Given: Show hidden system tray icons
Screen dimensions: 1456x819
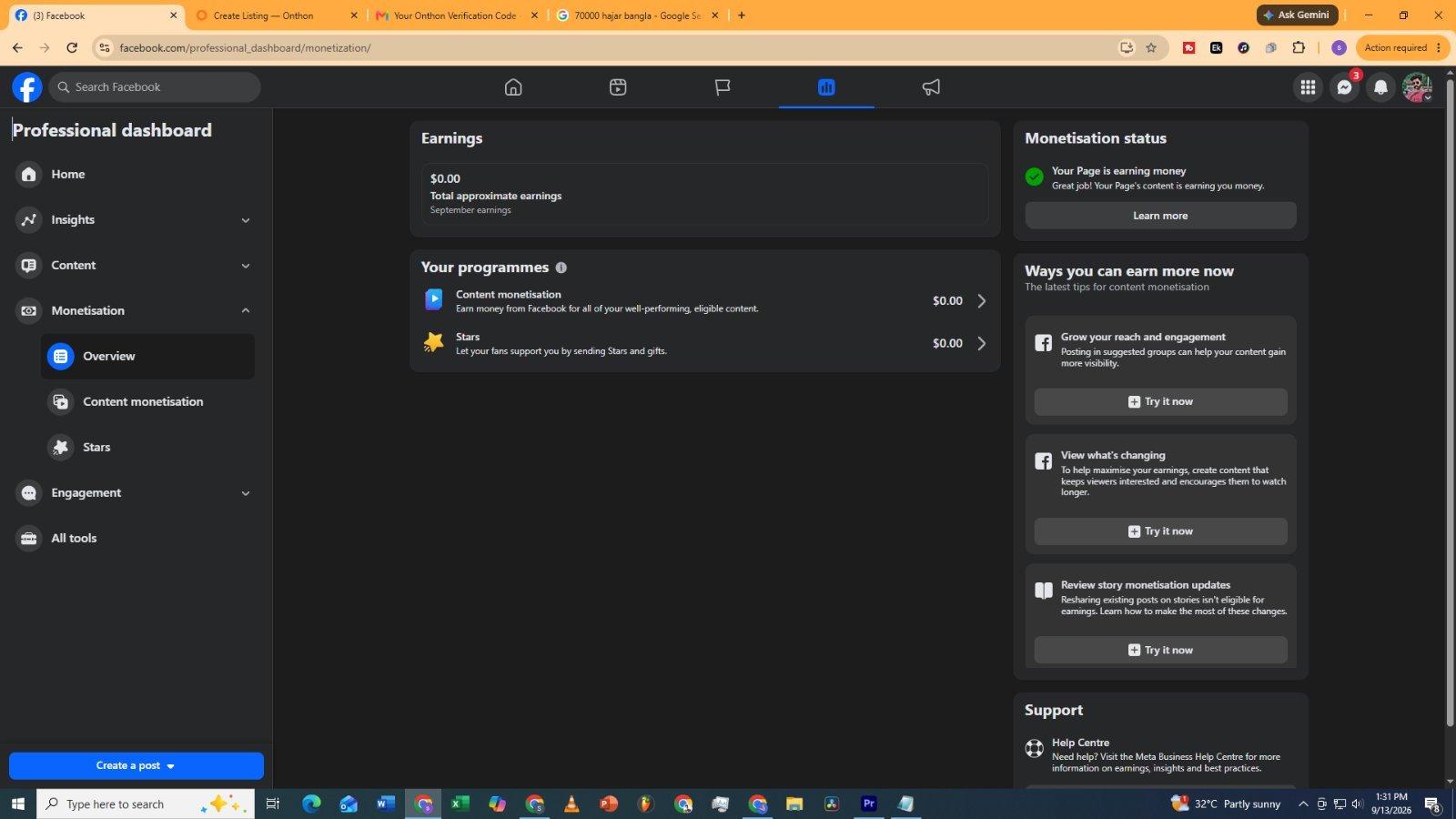Looking at the screenshot, I should click(x=1303, y=804).
